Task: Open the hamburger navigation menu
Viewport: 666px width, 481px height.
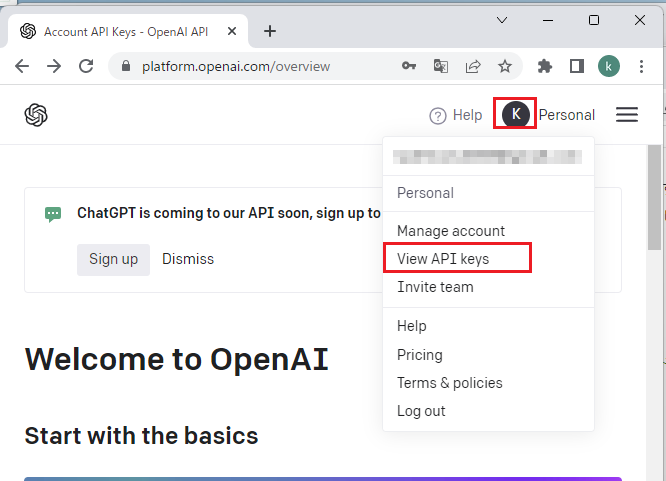Action: click(x=627, y=115)
